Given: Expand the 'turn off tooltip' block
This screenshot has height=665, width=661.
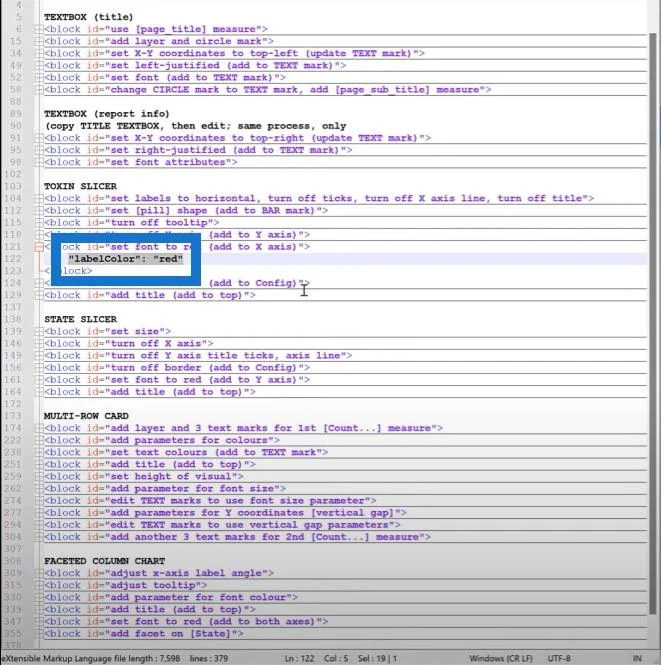Looking at the screenshot, I should [x=39, y=223].
